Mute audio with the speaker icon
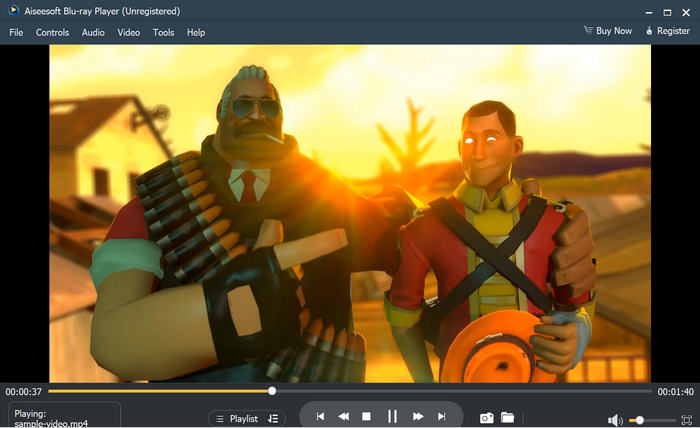 (x=615, y=420)
